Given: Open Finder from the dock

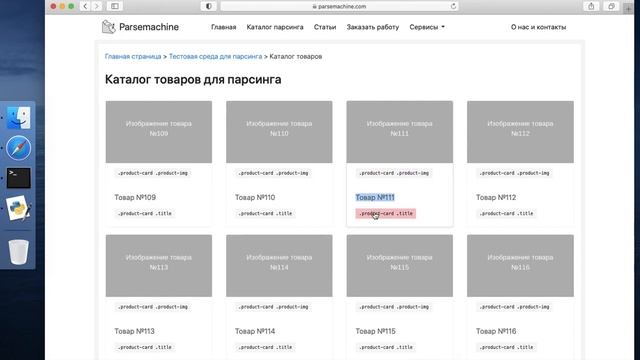Looking at the screenshot, I should [18, 118].
